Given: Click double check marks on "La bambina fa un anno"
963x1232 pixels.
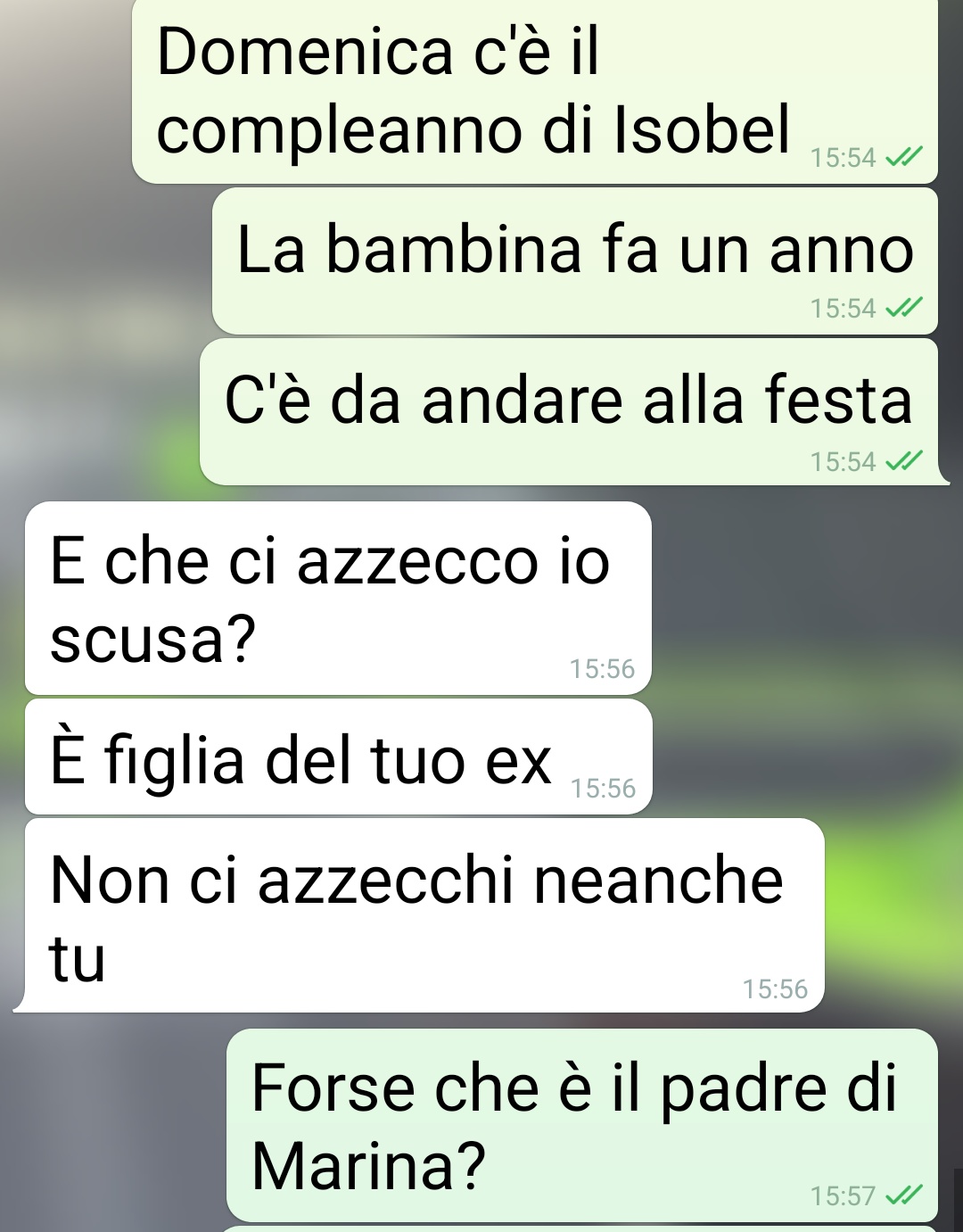Looking at the screenshot, I should [x=903, y=308].
